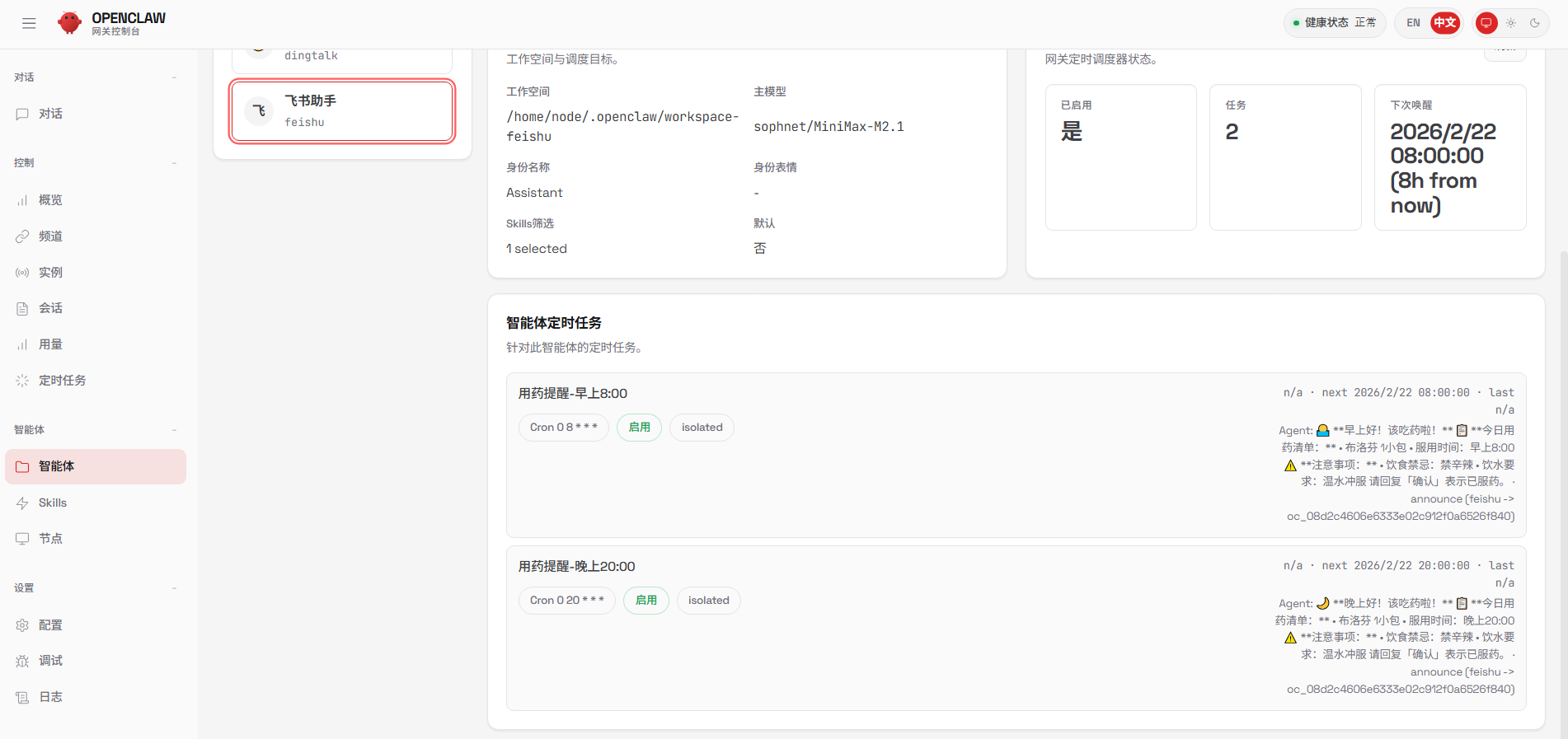Select system theme with the monitor icon
Image resolution: width=1568 pixels, height=739 pixels.
click(1486, 23)
